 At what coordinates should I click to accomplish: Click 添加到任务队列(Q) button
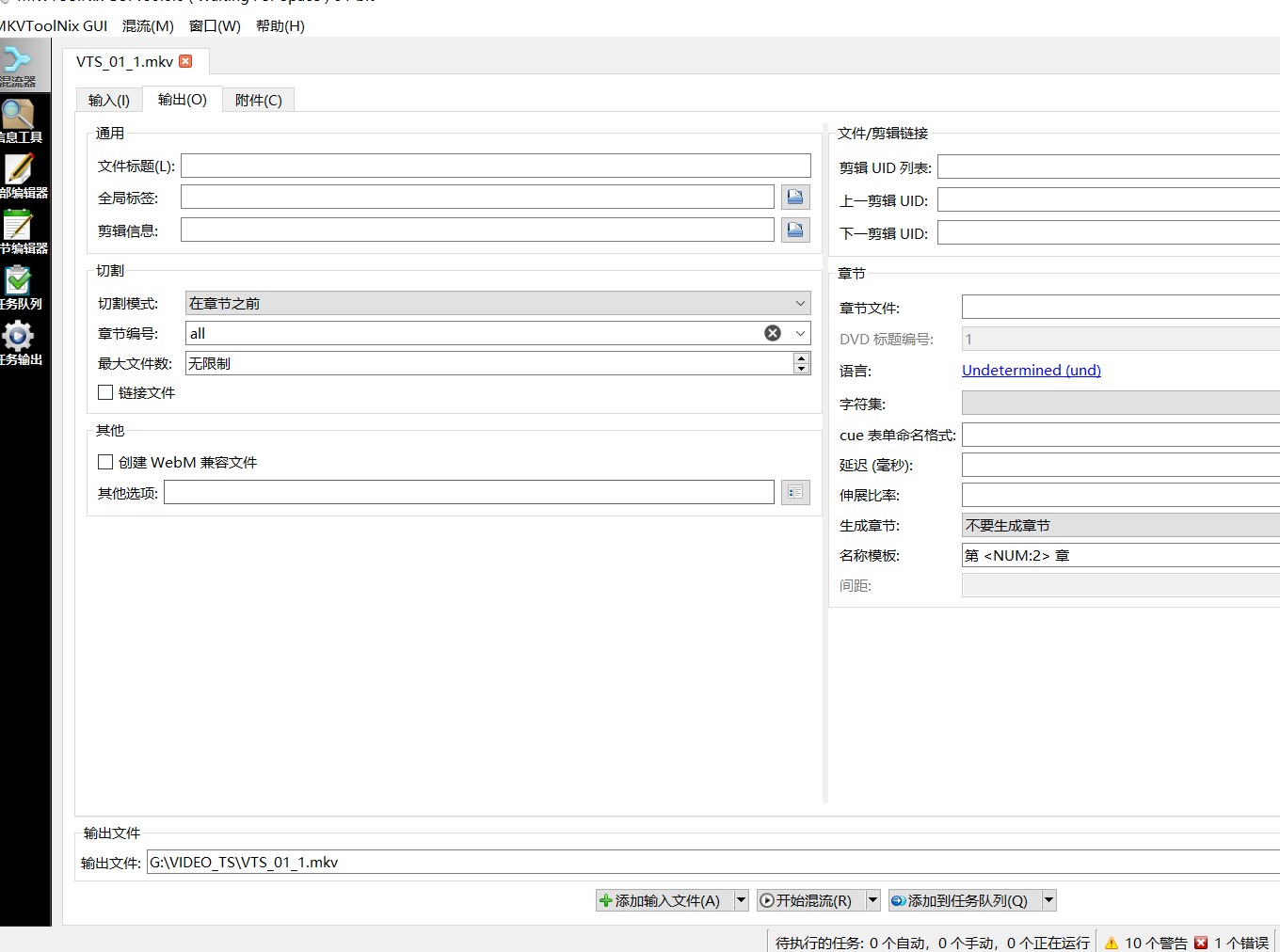965,900
